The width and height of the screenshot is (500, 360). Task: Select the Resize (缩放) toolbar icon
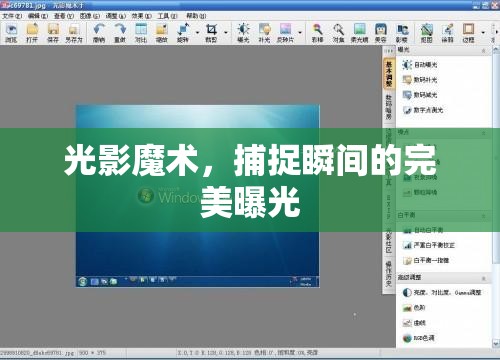(162, 33)
